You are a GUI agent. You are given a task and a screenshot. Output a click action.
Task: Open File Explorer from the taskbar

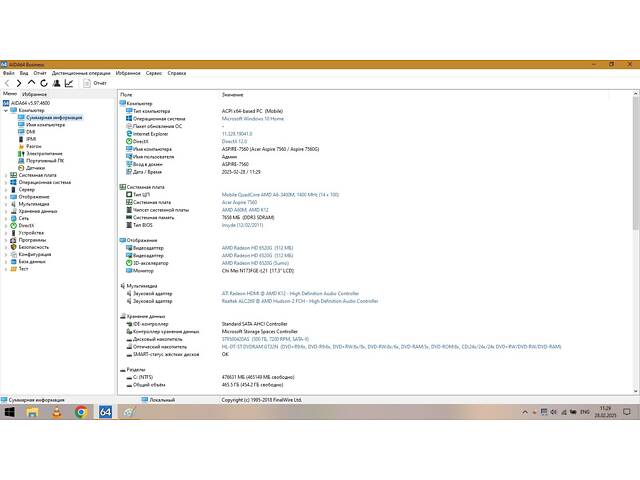pyautogui.click(x=32, y=412)
